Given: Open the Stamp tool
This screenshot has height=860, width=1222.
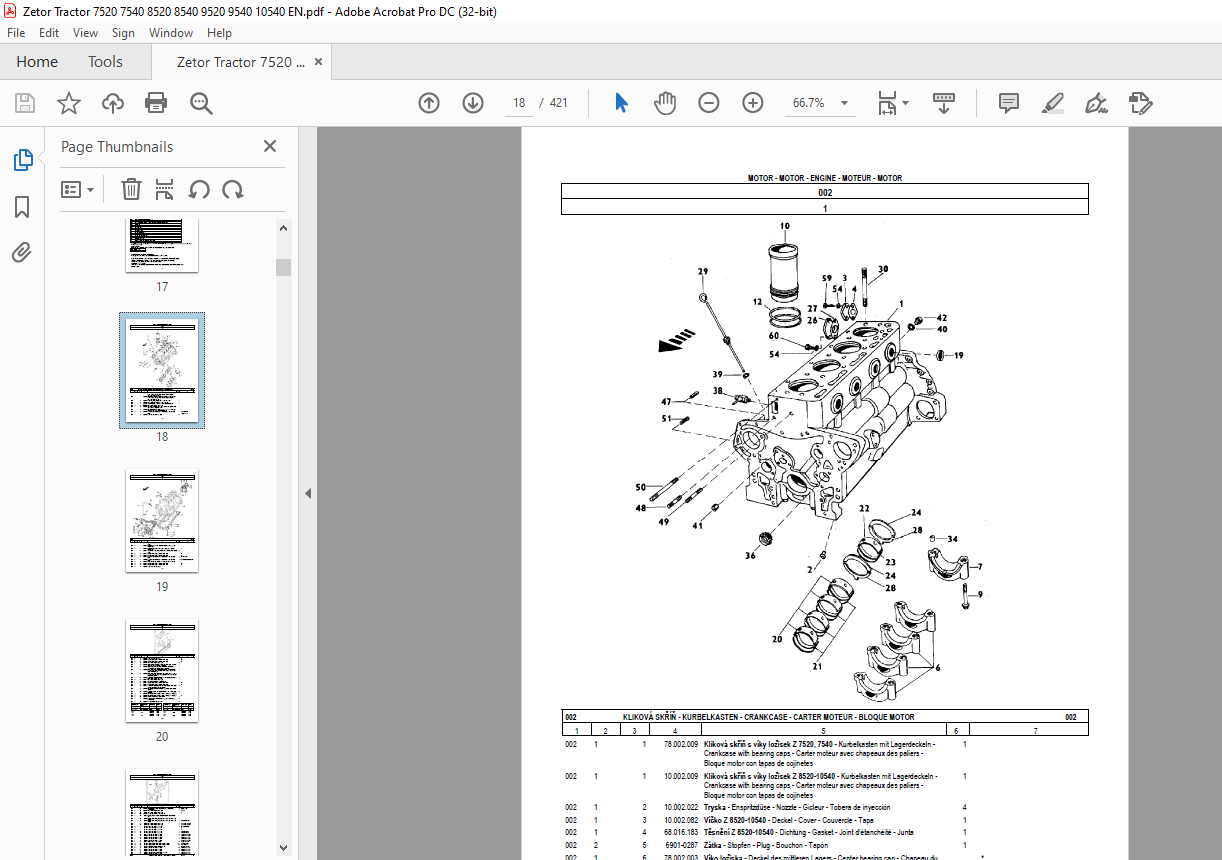Looking at the screenshot, I should click(x=1141, y=103).
